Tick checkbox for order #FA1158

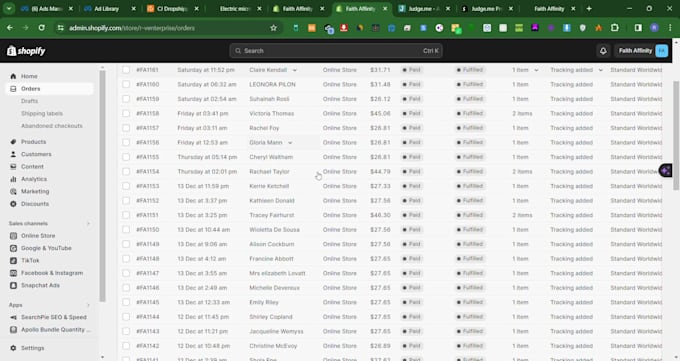click(x=126, y=113)
